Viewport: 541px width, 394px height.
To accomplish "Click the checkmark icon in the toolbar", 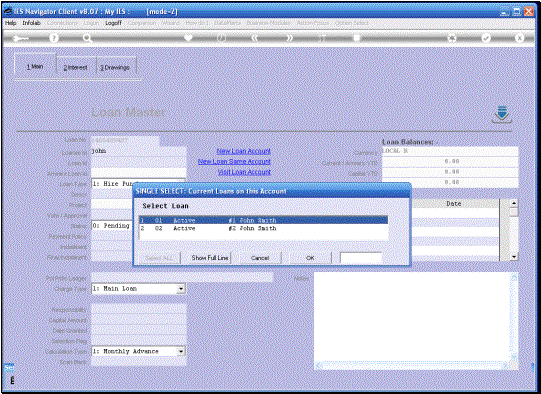I will point(486,38).
